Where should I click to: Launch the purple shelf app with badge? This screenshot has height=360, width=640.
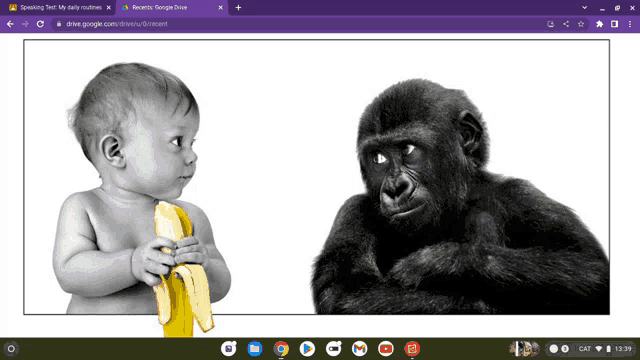(x=229, y=349)
